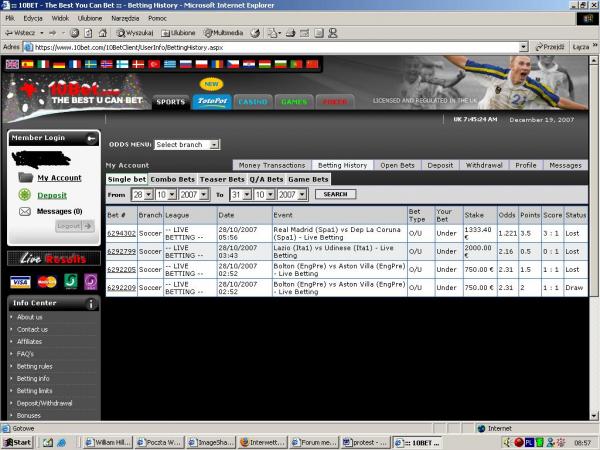Click the MasterCard logo
The height and width of the screenshot is (450, 600).
[x=45, y=282]
